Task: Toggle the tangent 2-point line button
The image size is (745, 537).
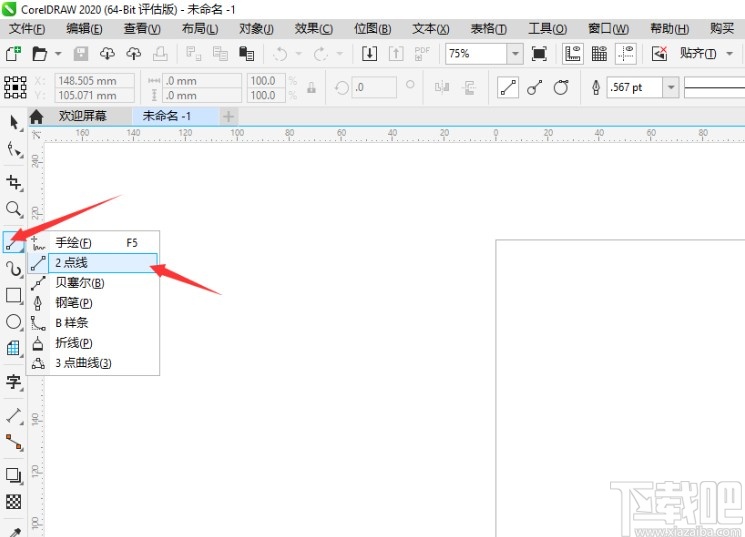Action: pos(561,87)
